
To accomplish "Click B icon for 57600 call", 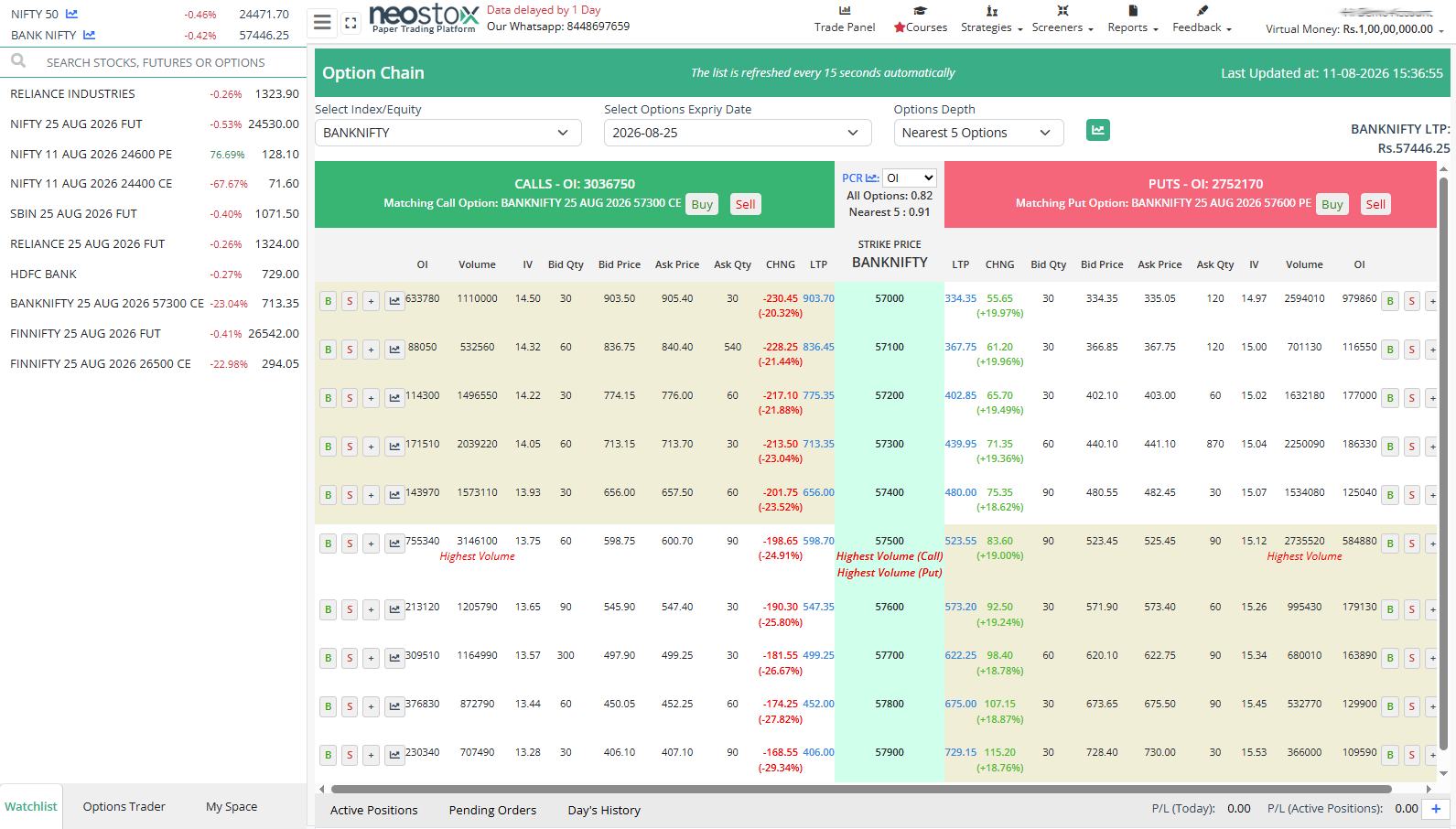I will point(328,609).
